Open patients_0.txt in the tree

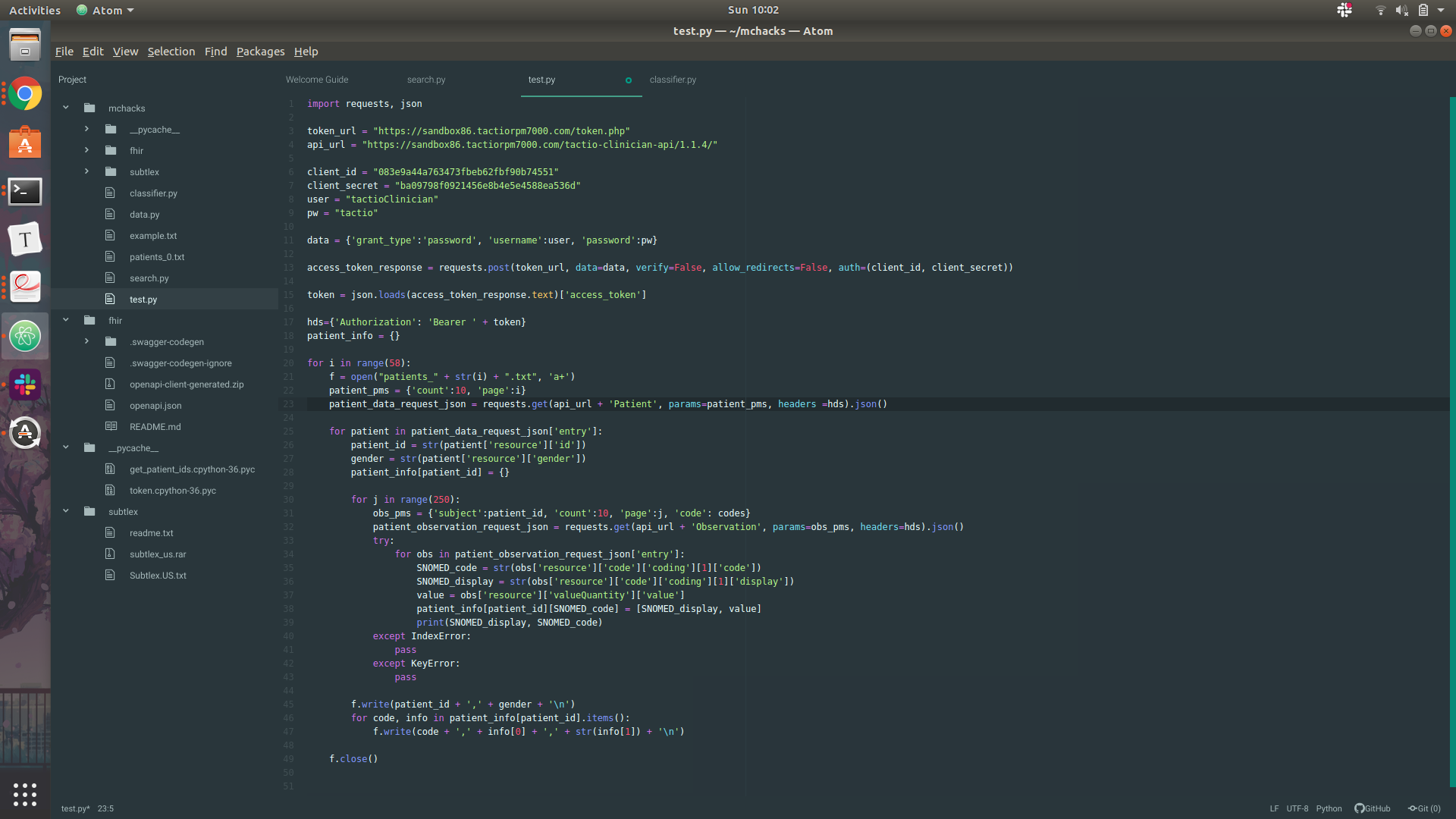[157, 257]
